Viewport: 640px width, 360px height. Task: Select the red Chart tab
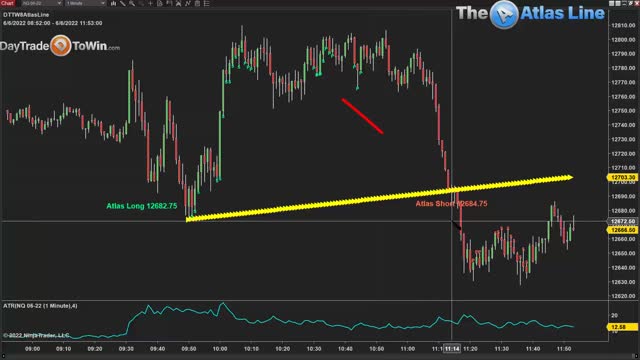point(7,3)
